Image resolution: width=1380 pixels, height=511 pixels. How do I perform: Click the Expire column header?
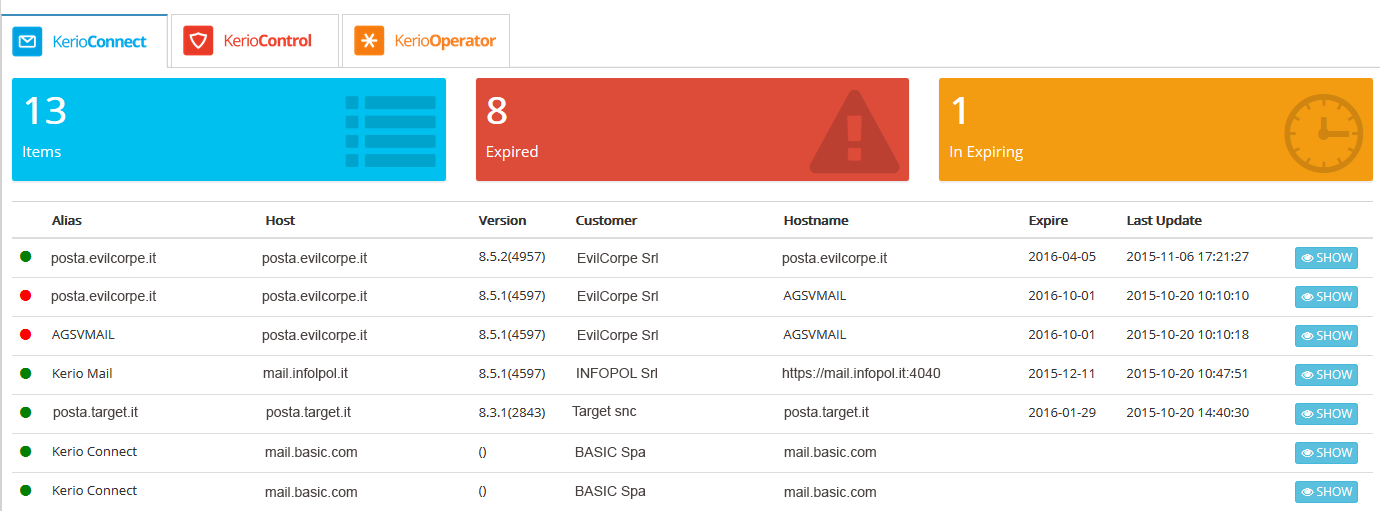1048,220
